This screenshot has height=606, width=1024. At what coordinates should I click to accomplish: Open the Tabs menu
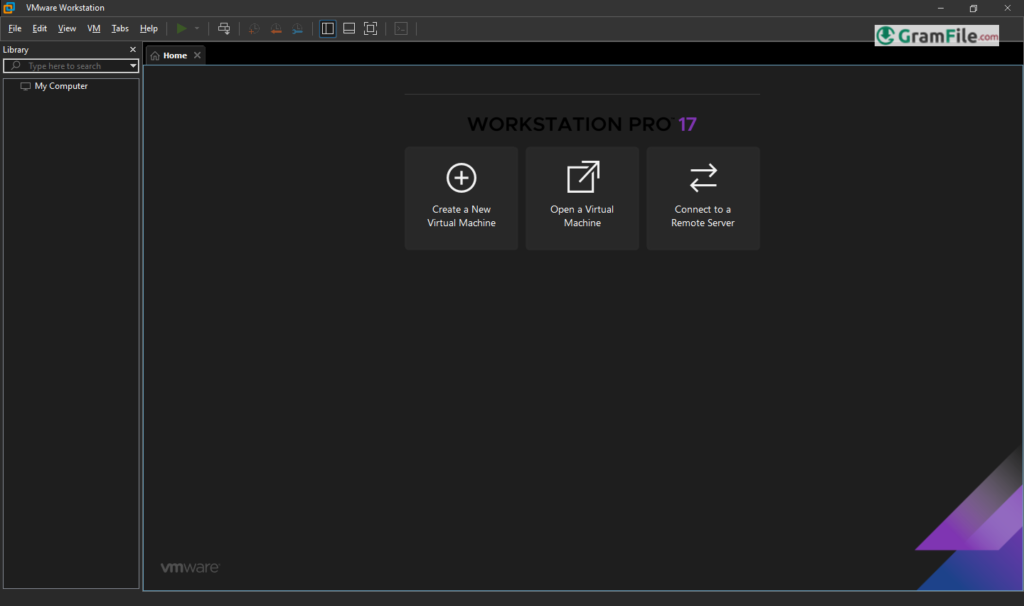119,28
